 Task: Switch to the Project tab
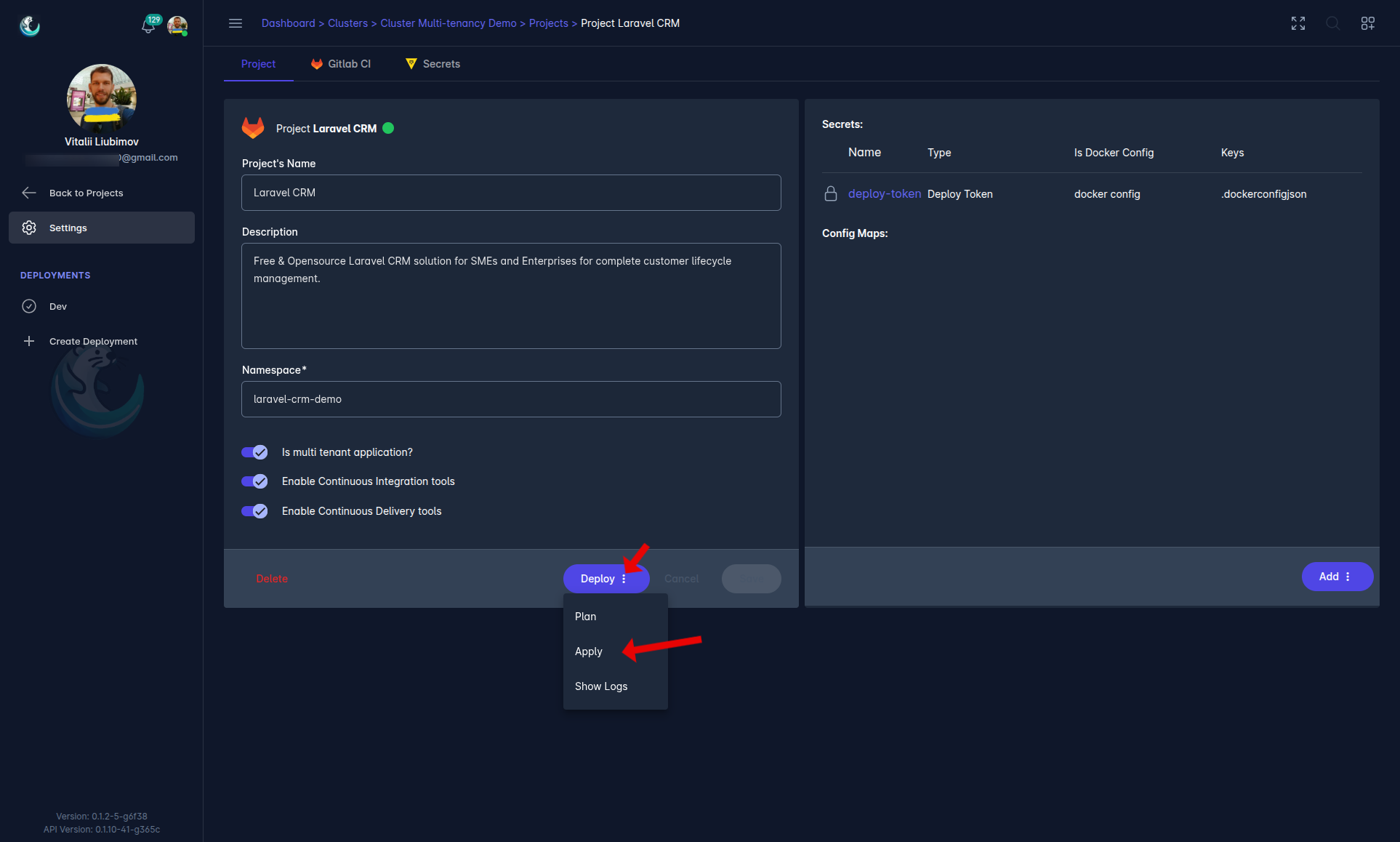[258, 64]
